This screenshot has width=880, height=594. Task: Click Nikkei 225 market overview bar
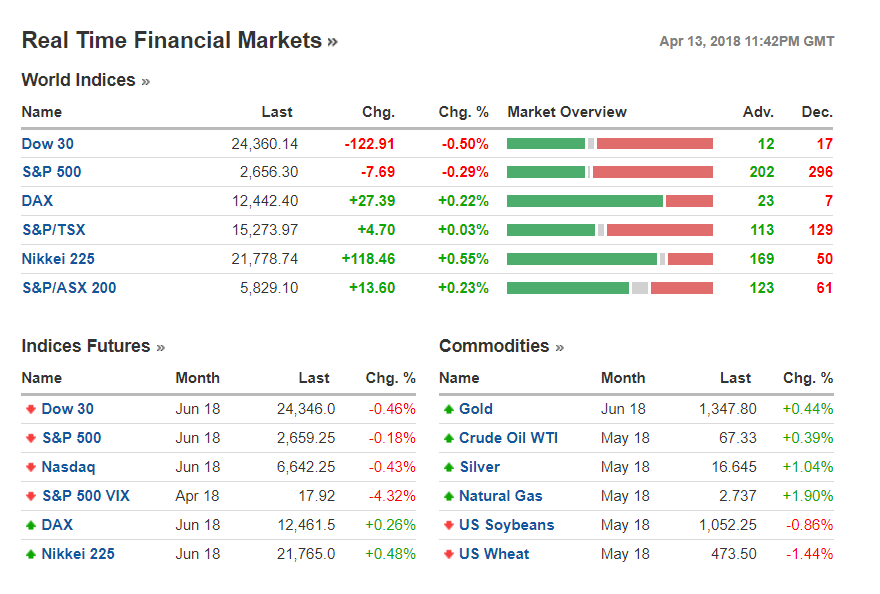(609, 259)
